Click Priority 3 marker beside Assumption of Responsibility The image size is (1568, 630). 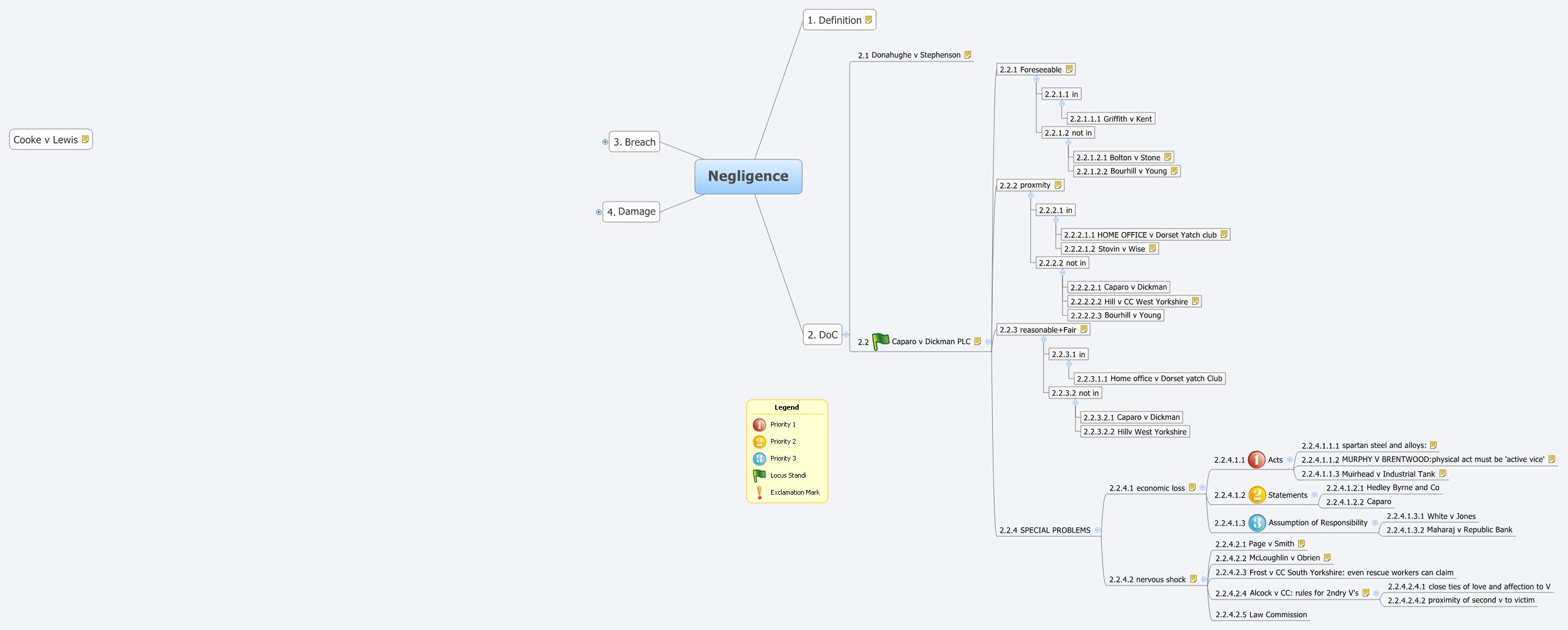[x=1257, y=522]
